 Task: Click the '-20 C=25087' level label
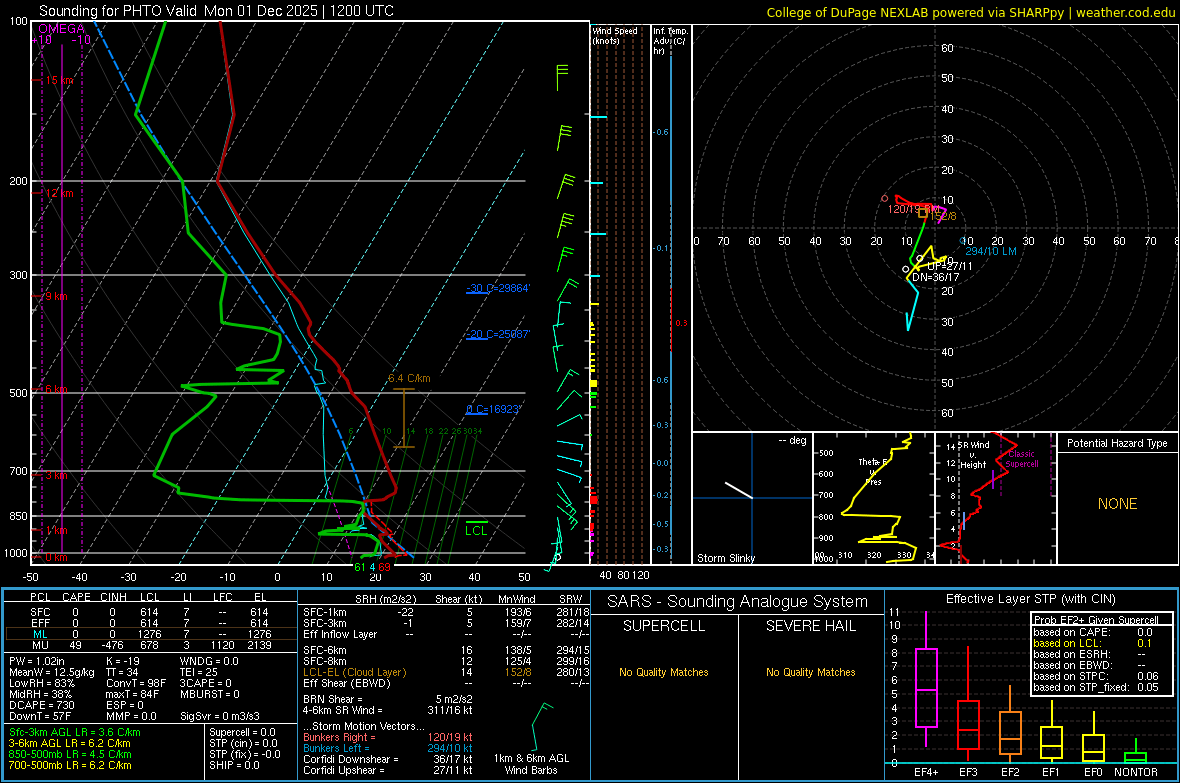tap(498, 334)
